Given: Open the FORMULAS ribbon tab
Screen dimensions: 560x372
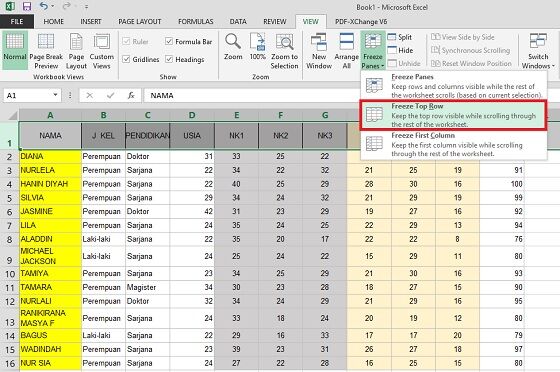Looking at the screenshot, I should point(196,22).
